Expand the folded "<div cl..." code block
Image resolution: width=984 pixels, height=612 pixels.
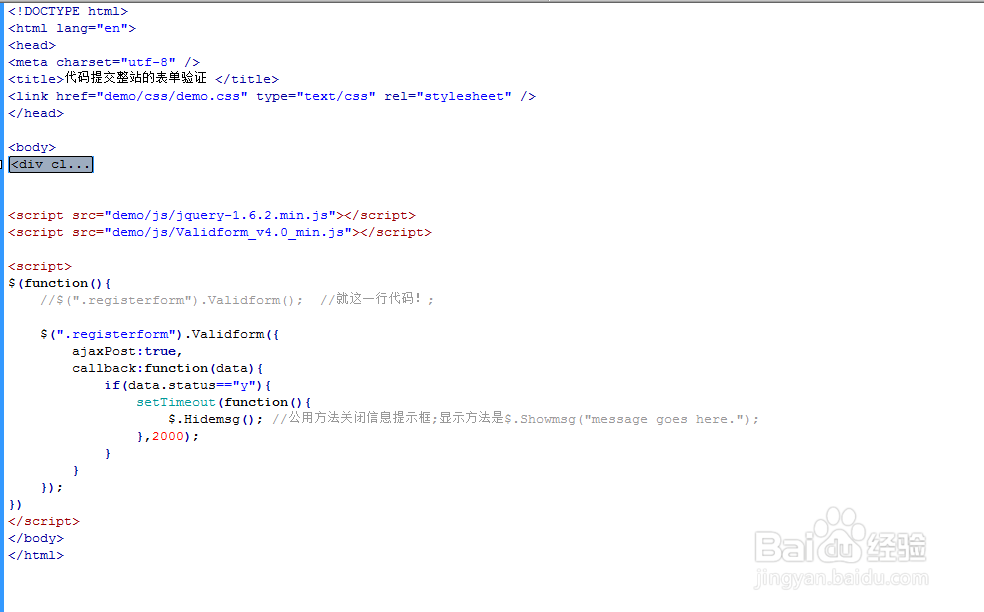click(51, 164)
